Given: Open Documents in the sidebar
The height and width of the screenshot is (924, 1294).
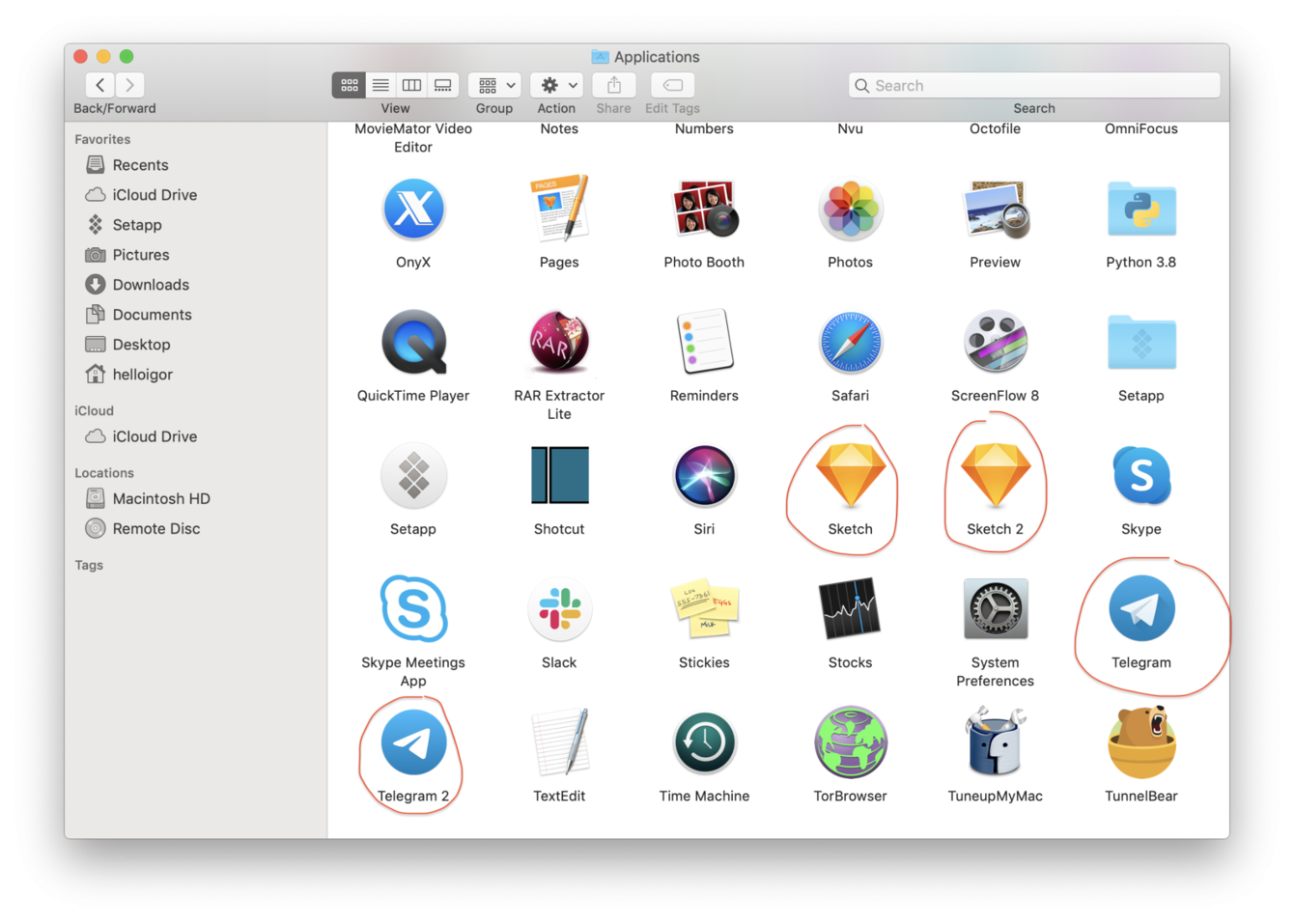Looking at the screenshot, I should point(152,315).
